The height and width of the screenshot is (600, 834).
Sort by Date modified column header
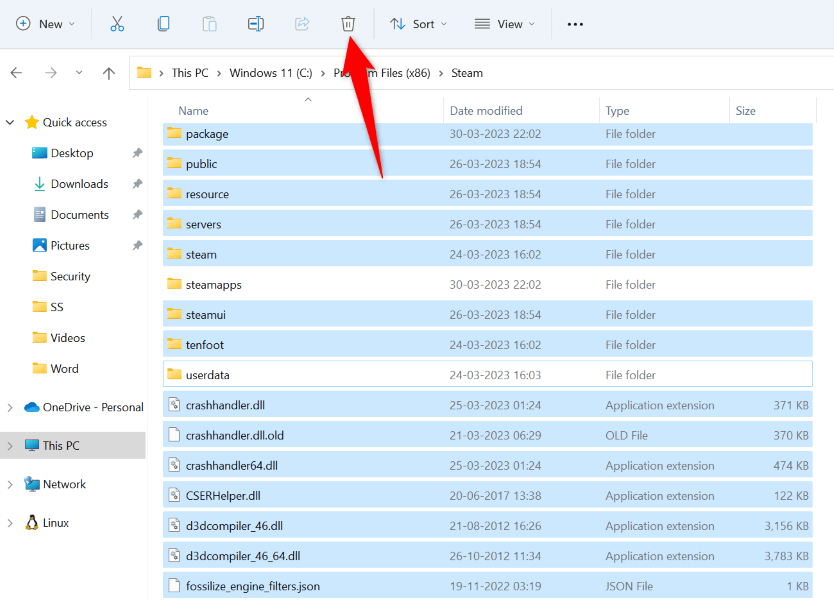(486, 111)
